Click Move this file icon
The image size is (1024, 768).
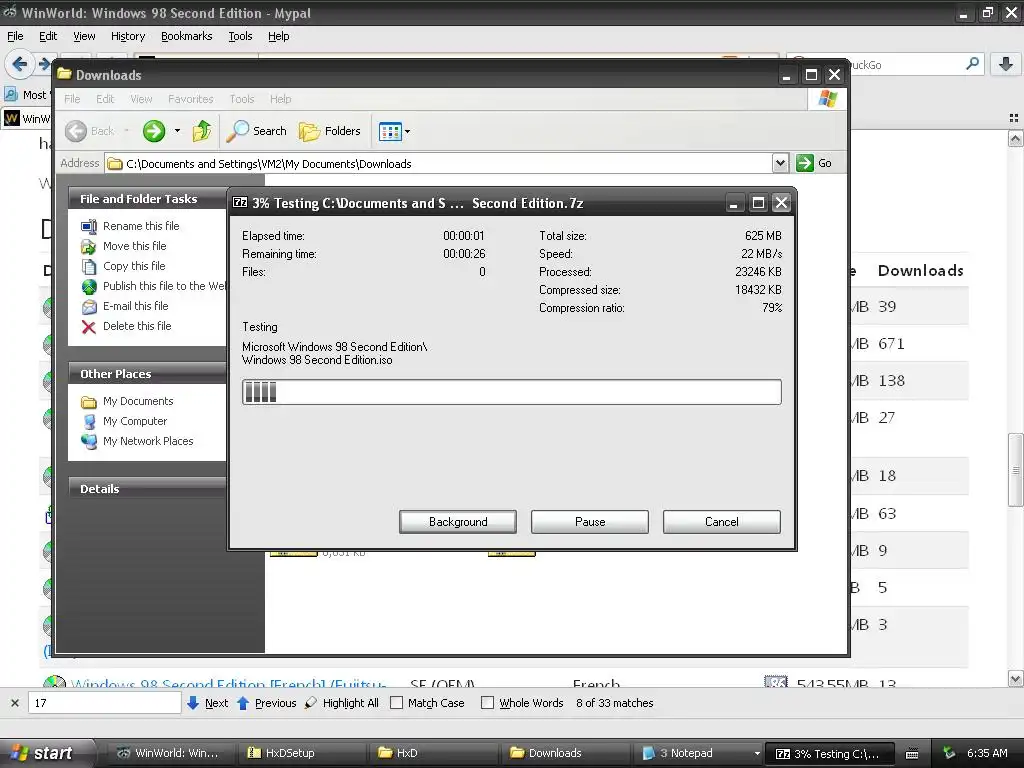88,246
